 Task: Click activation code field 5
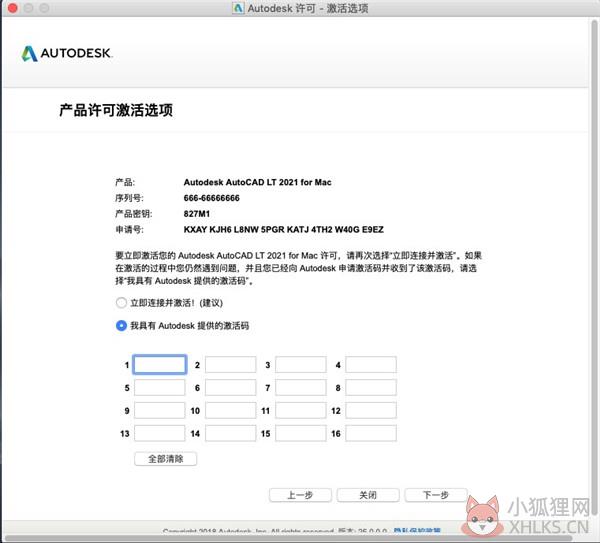(x=160, y=388)
